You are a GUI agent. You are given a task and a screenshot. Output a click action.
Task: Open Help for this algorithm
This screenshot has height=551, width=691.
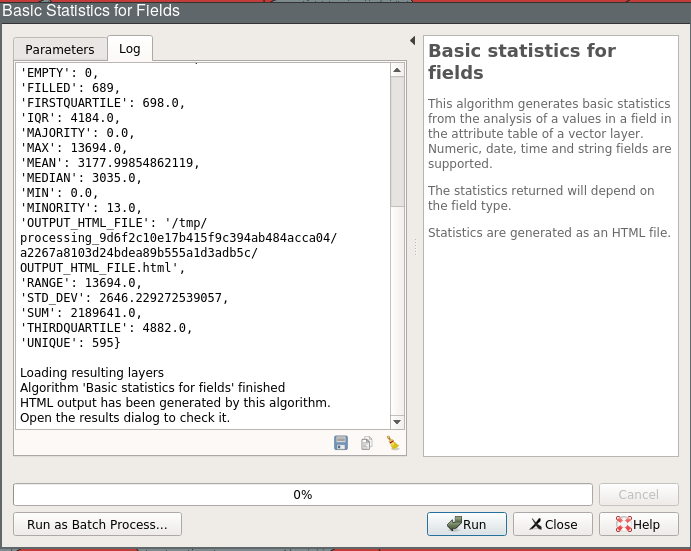(637, 524)
